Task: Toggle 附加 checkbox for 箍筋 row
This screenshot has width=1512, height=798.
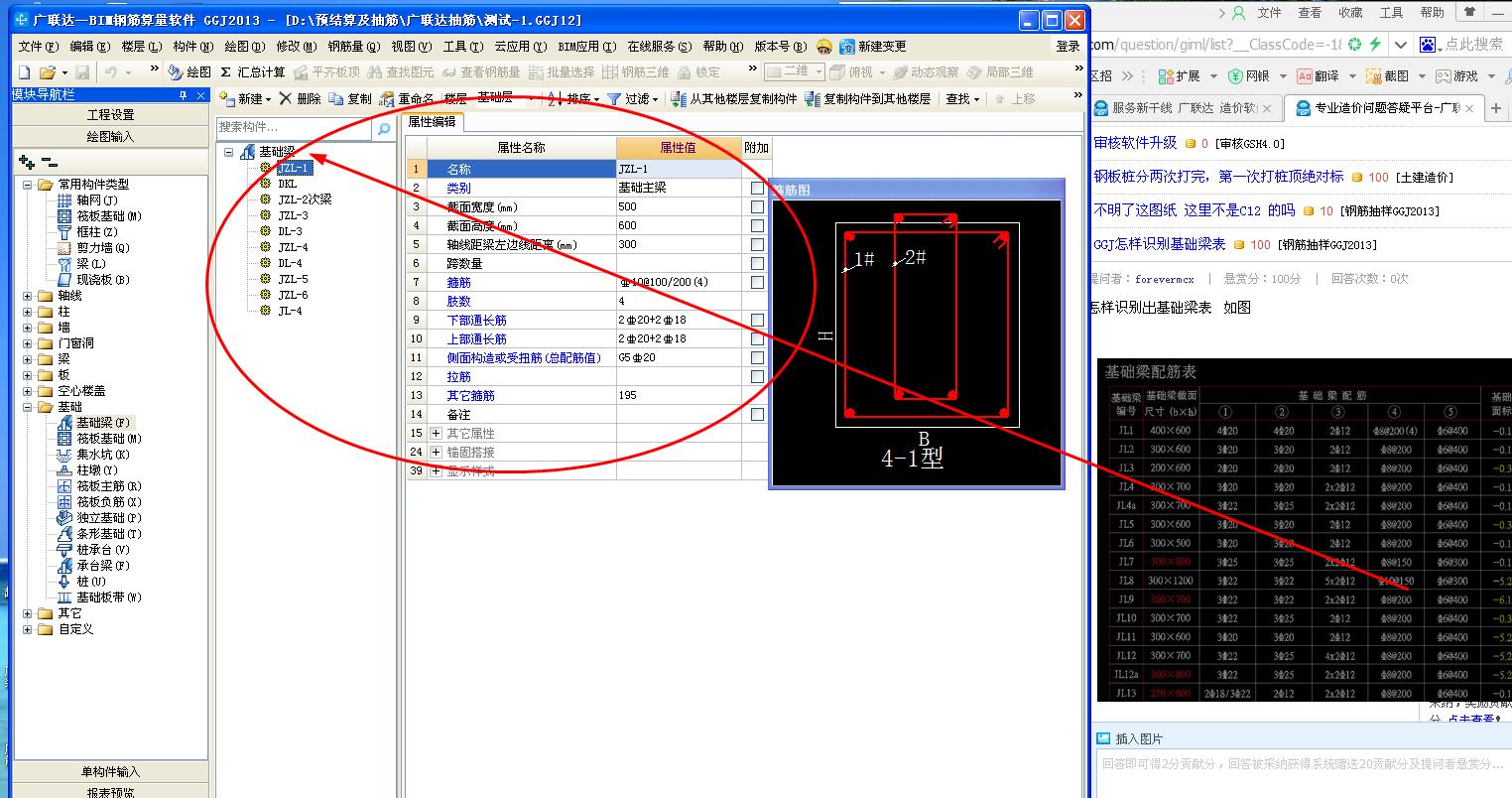Action: (x=758, y=282)
